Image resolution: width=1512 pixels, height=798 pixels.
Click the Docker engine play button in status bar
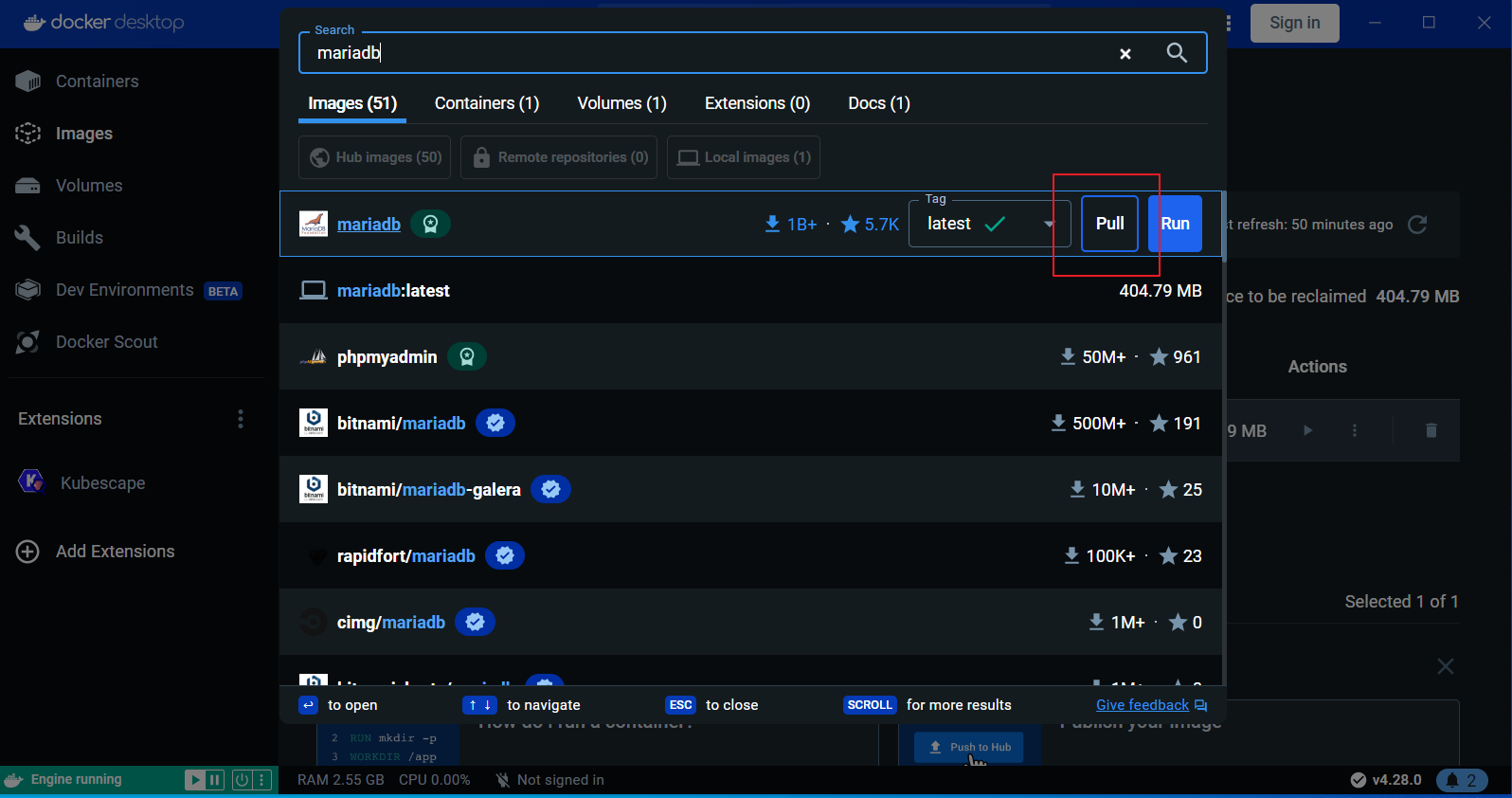tap(194, 780)
